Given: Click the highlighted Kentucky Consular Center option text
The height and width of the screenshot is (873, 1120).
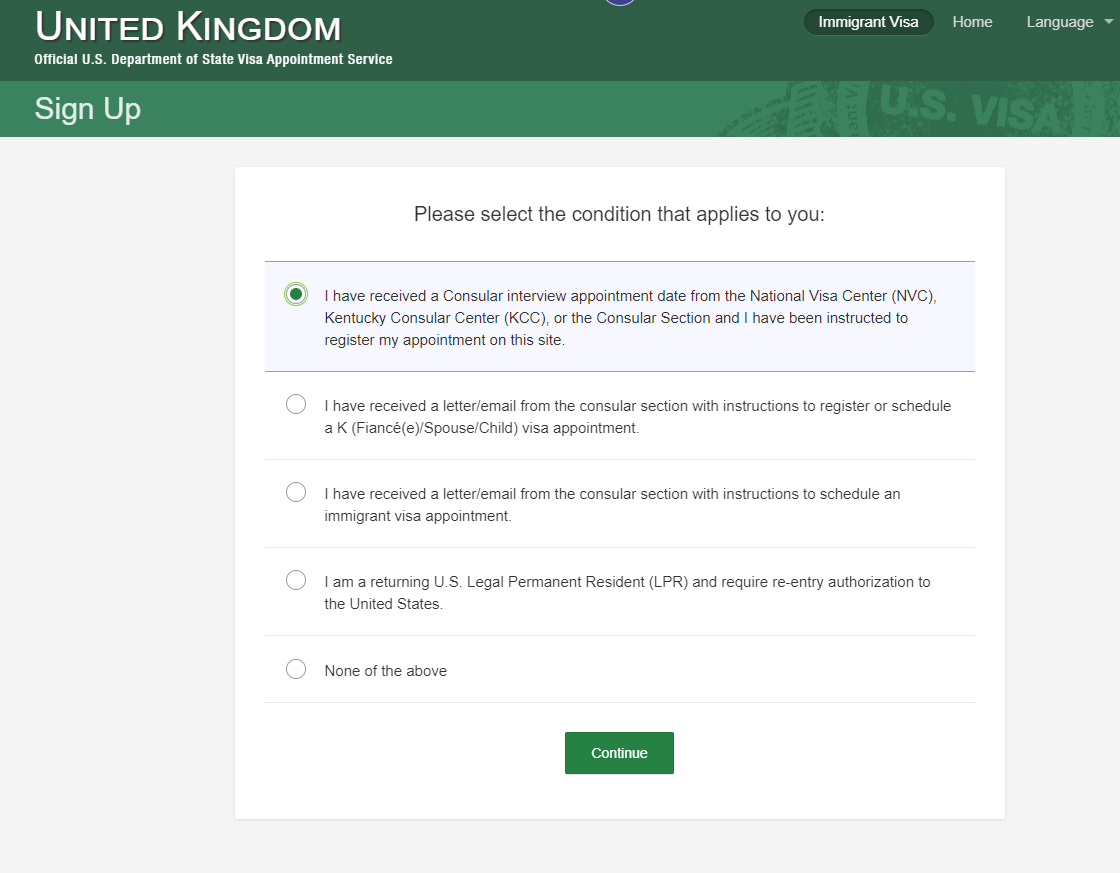Looking at the screenshot, I should 630,318.
